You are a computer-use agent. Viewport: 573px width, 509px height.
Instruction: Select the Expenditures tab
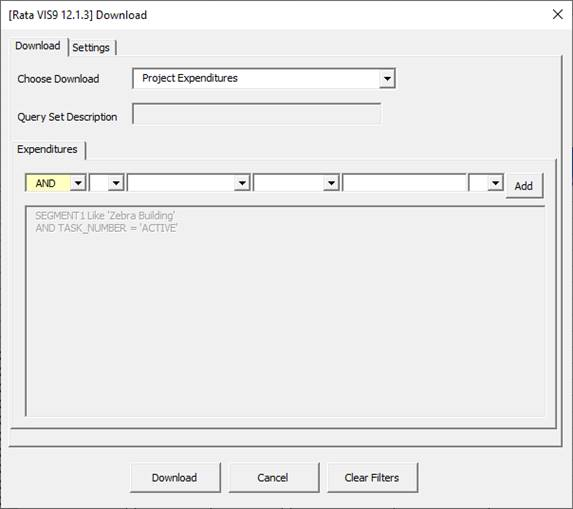point(48,149)
